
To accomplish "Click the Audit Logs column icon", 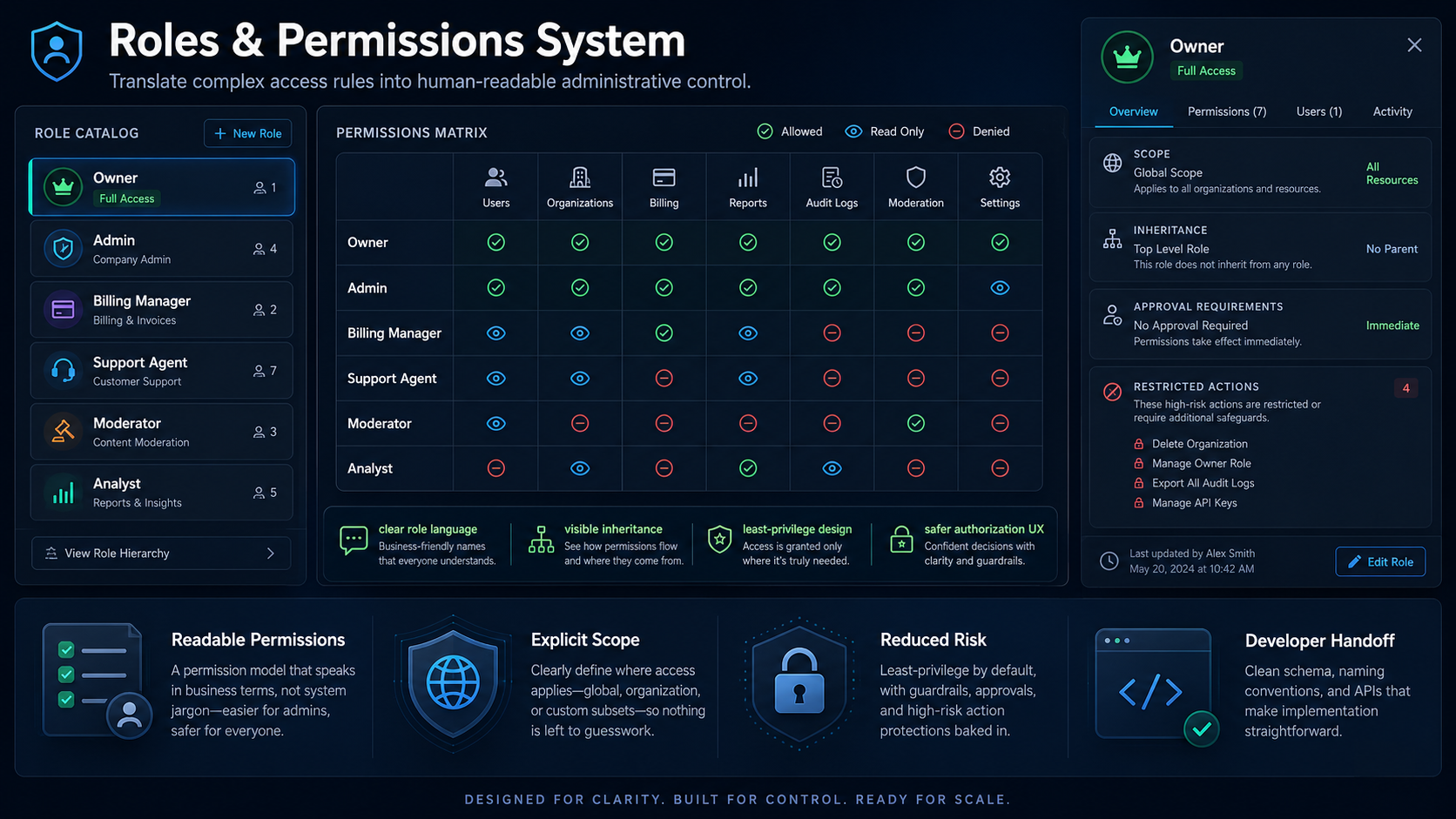I will (832, 178).
